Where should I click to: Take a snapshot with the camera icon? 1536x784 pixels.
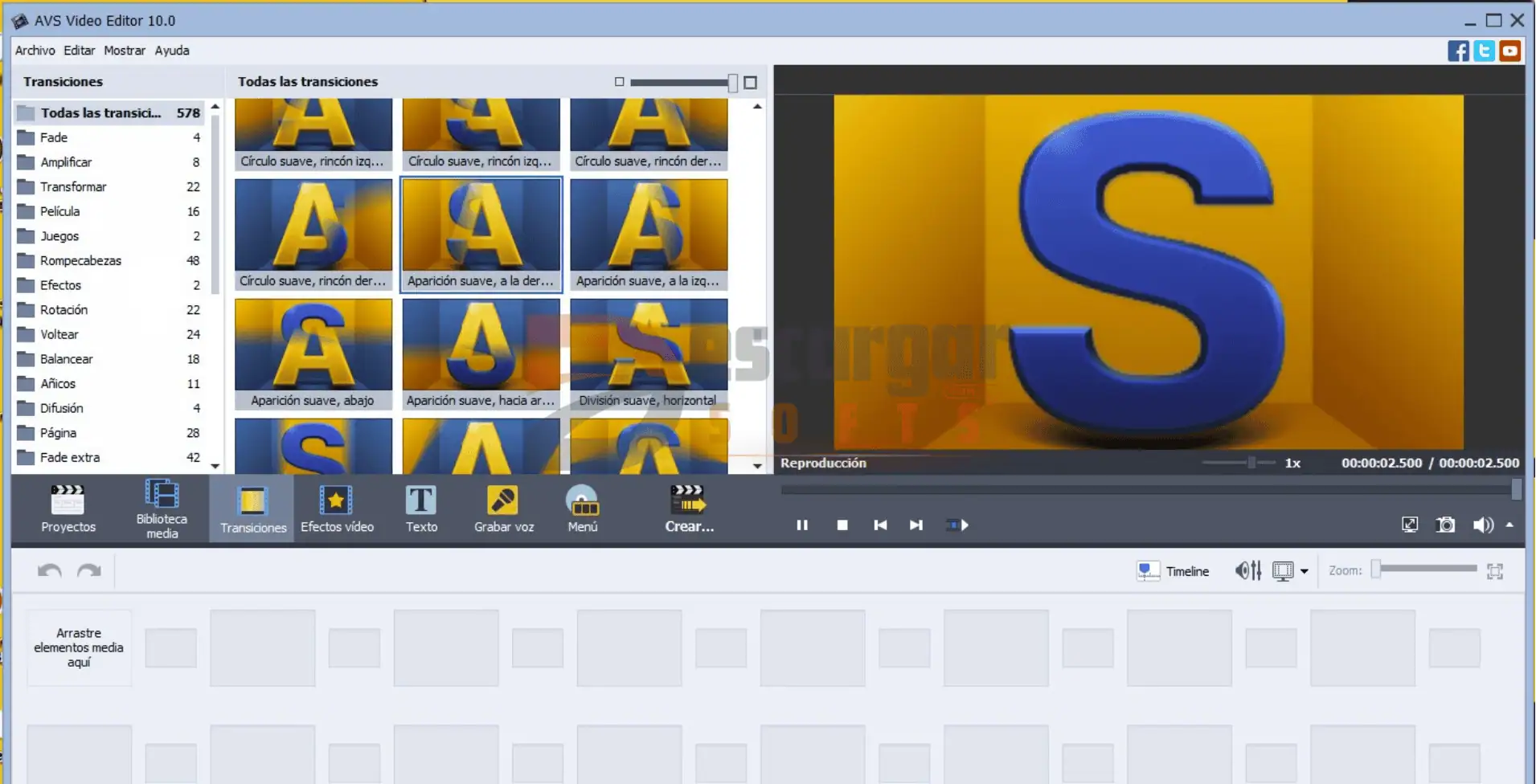tap(1445, 525)
